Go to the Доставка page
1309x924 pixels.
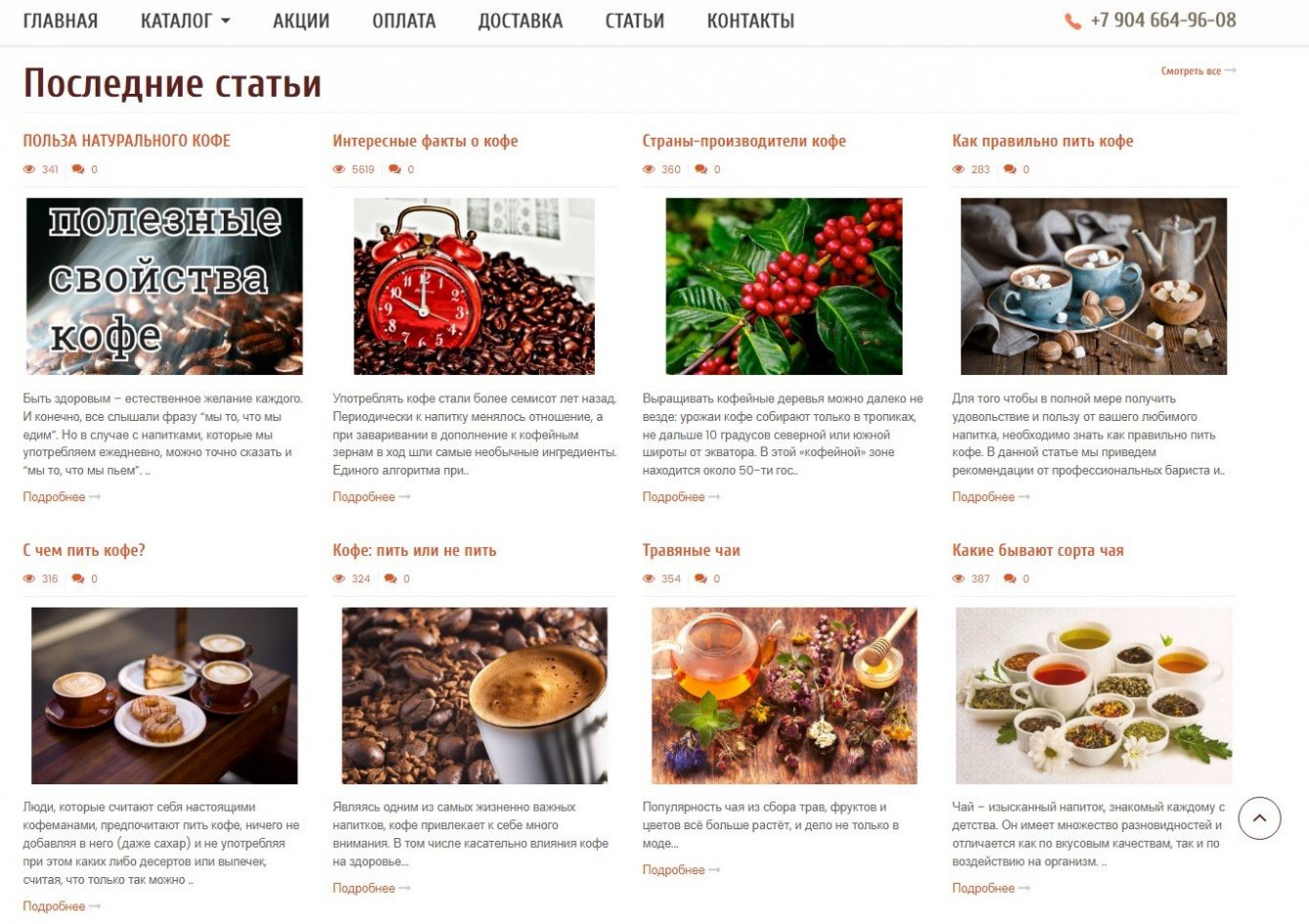520,21
